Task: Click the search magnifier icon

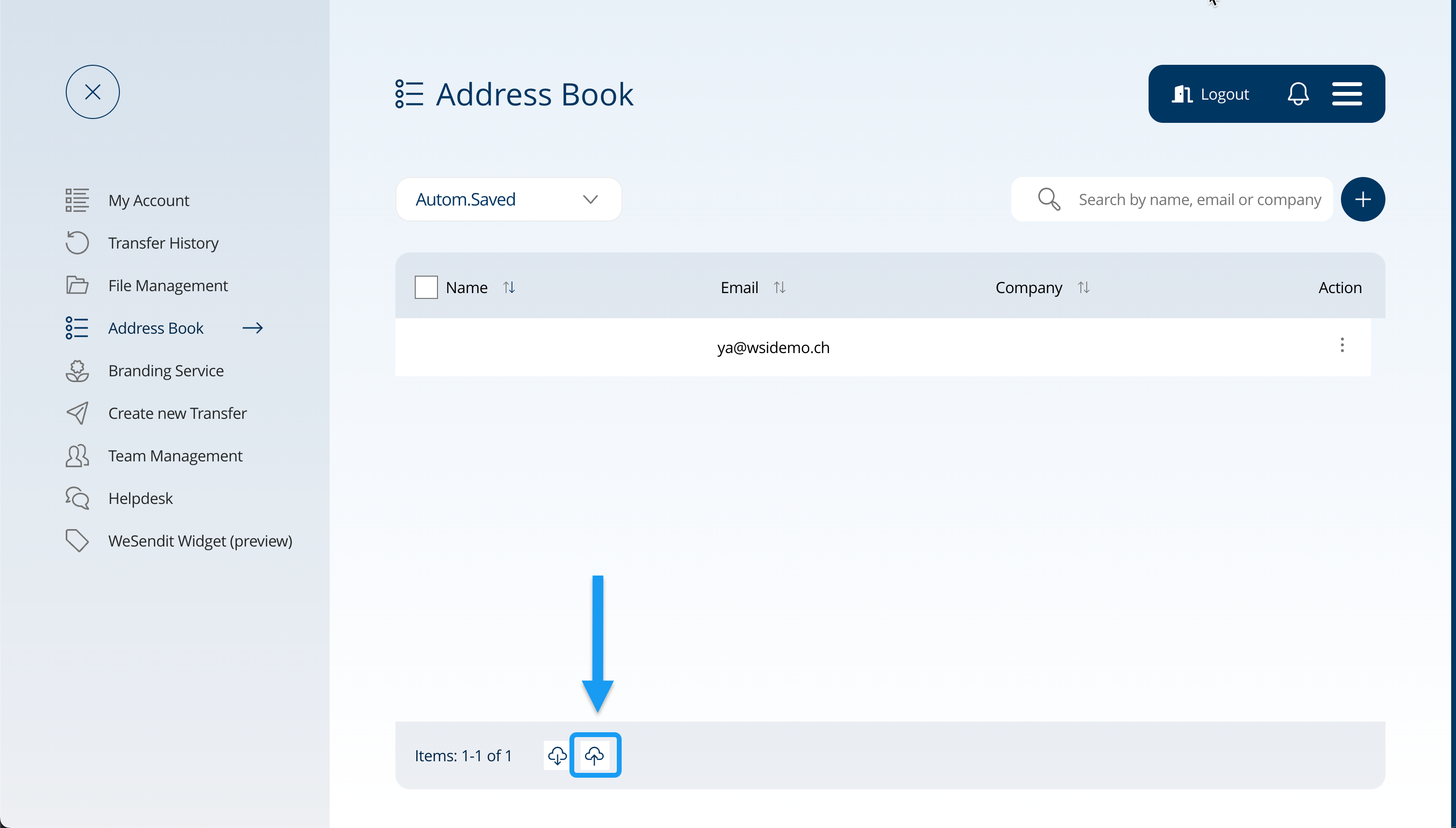Action: pyautogui.click(x=1048, y=199)
